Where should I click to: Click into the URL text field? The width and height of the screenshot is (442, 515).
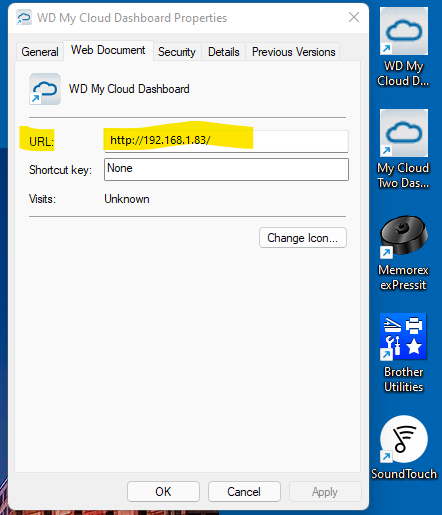point(226,141)
